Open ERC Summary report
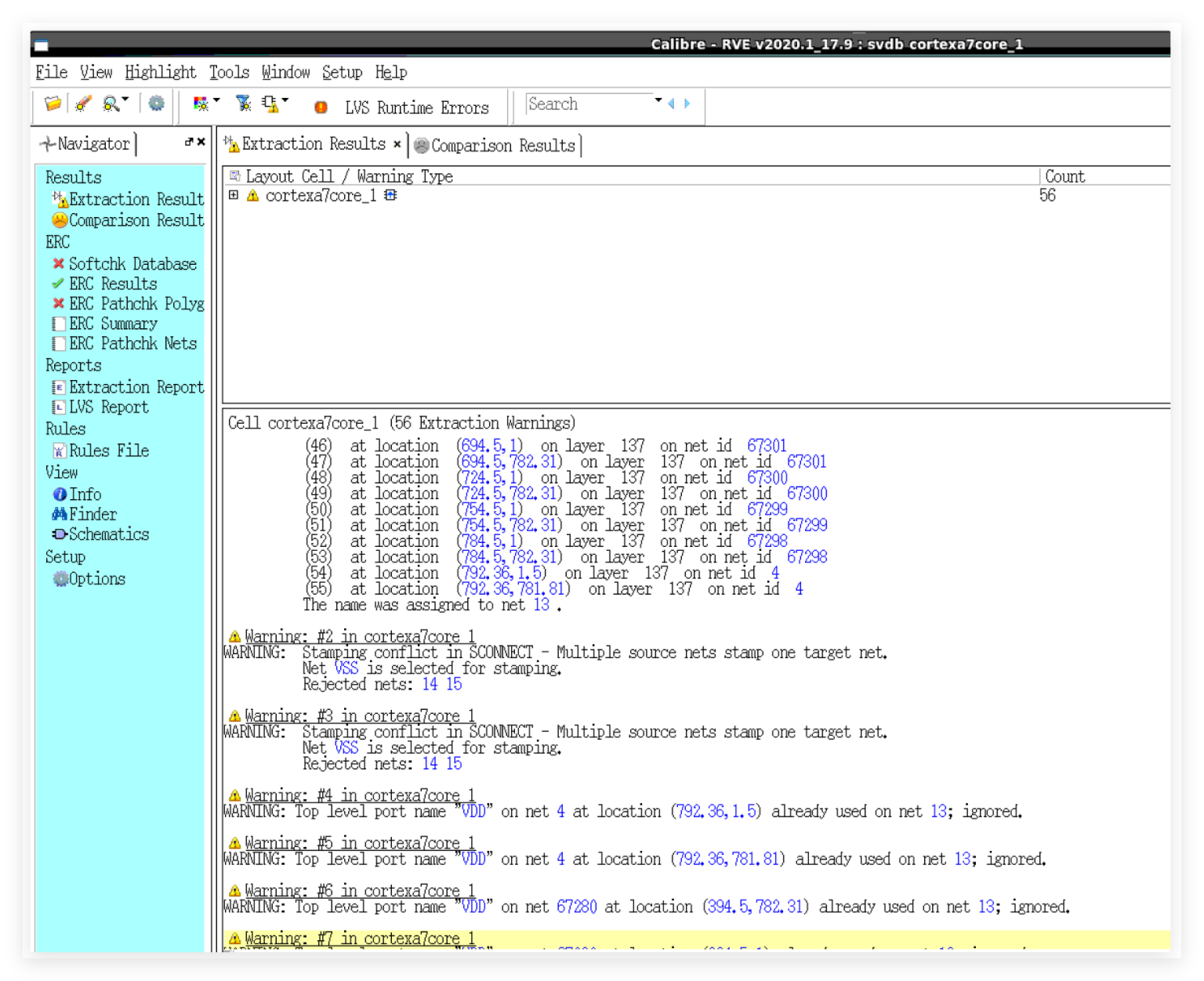The width and height of the screenshot is (1204, 981). click(105, 324)
